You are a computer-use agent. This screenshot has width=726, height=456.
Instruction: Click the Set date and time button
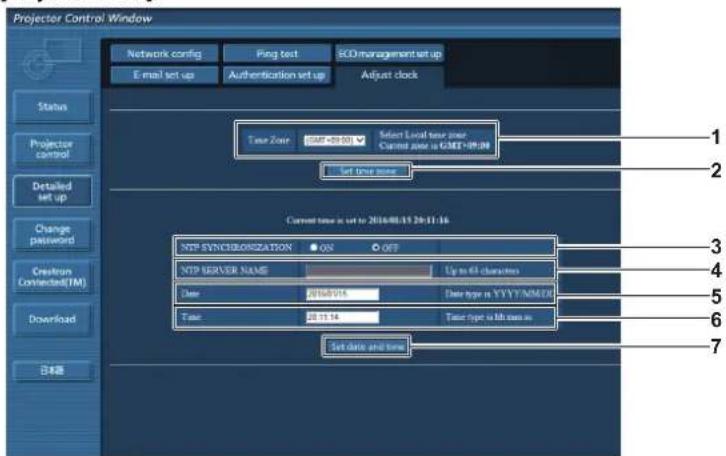click(x=367, y=346)
